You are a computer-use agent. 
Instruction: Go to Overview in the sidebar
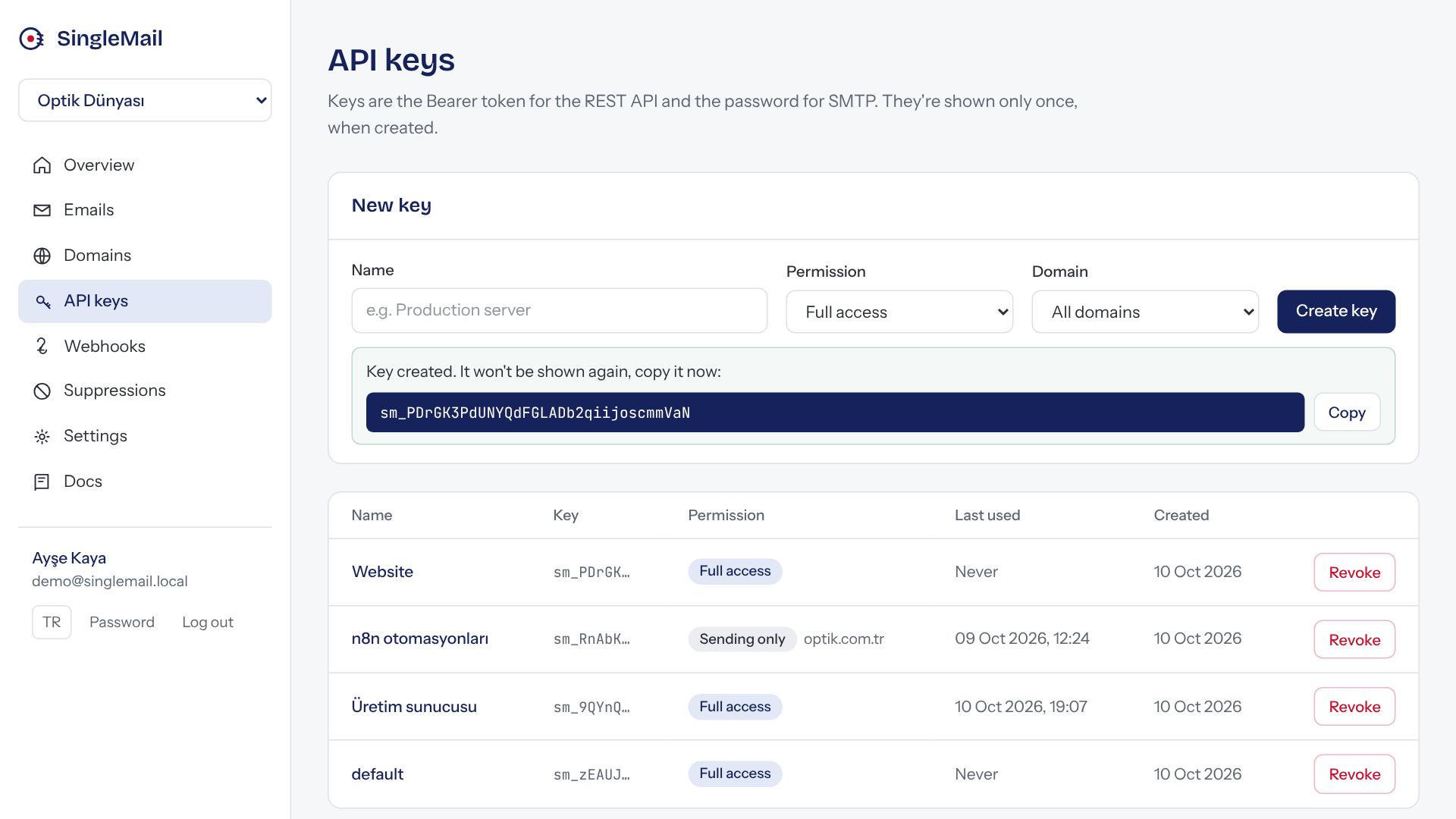click(x=145, y=165)
